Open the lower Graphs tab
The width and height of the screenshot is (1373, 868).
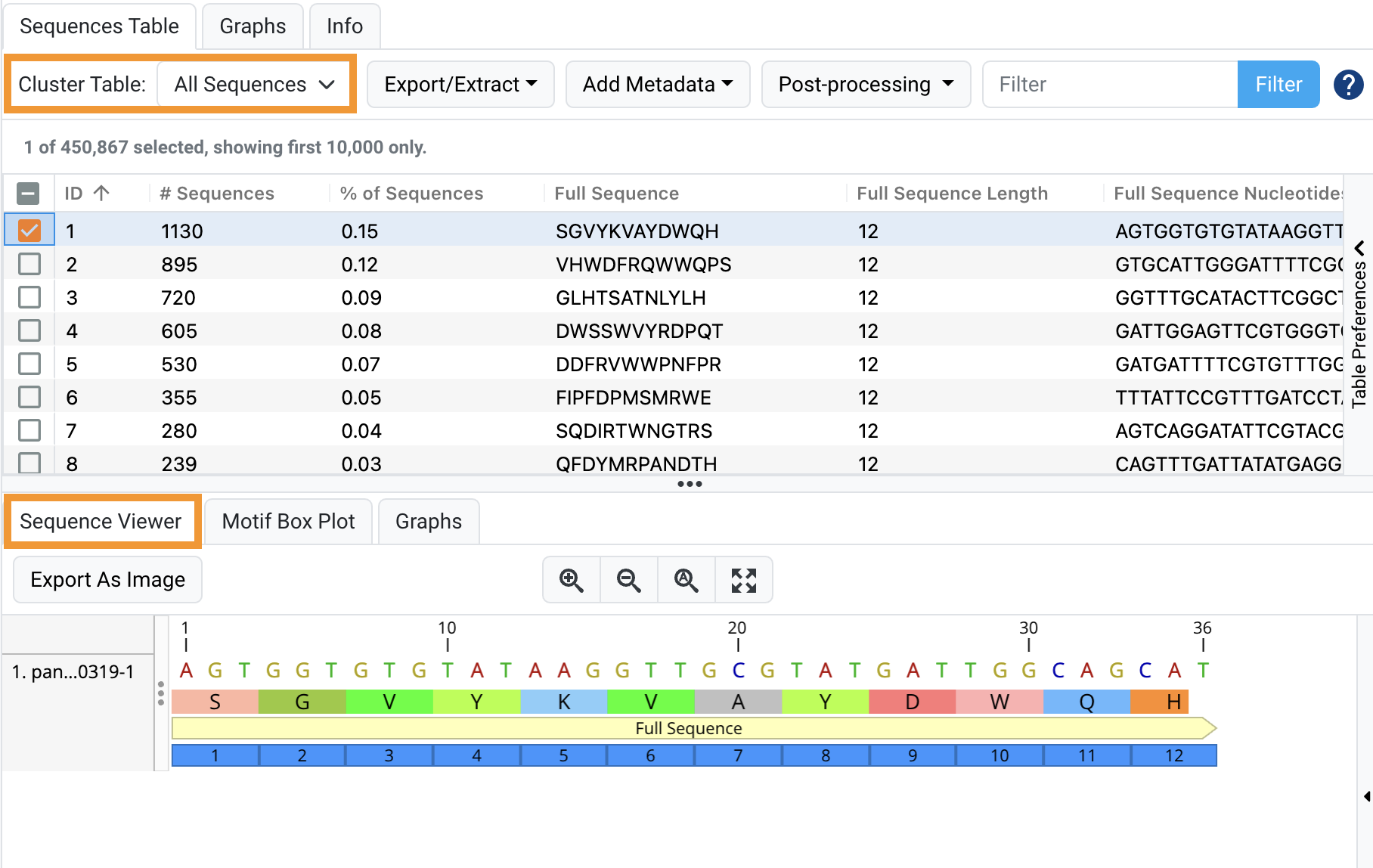pos(429,522)
